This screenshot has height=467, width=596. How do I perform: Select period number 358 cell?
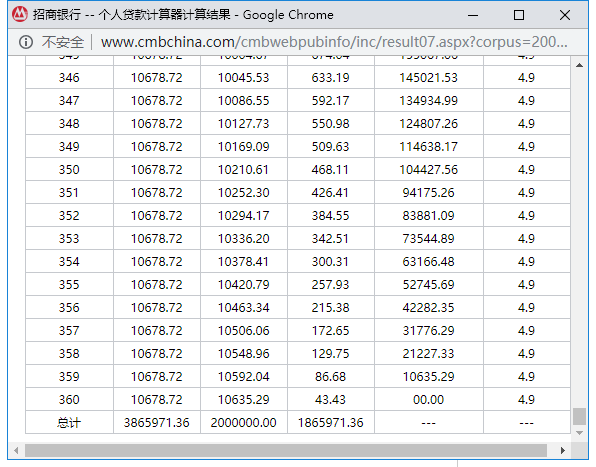pyautogui.click(x=69, y=353)
